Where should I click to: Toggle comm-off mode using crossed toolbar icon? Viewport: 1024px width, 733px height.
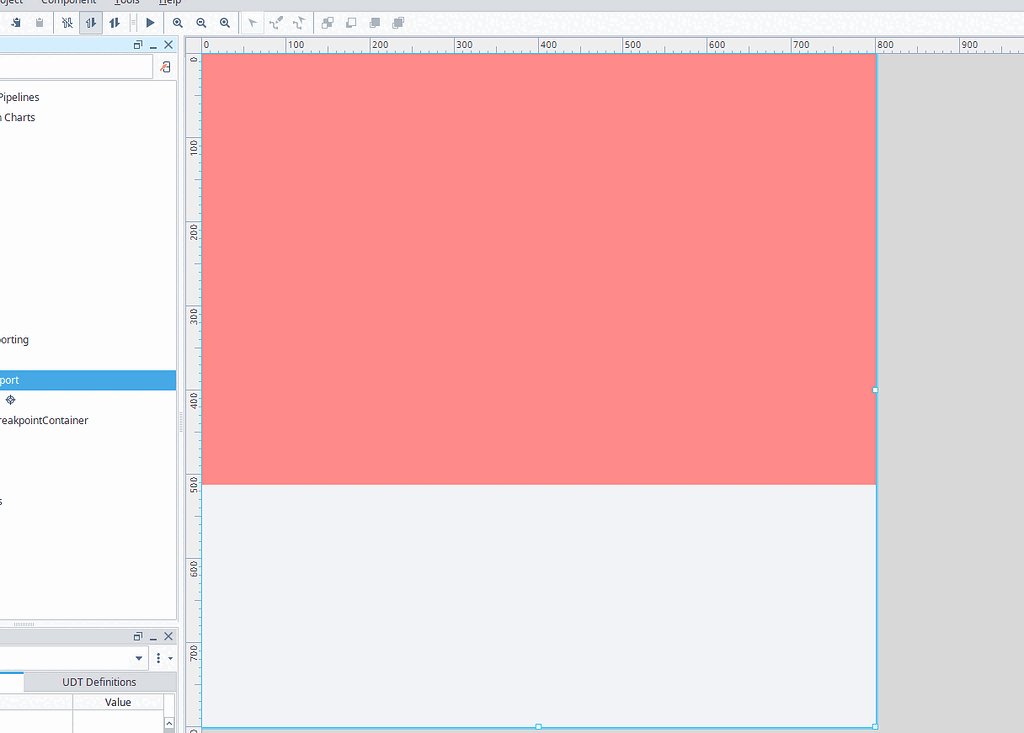coord(68,22)
